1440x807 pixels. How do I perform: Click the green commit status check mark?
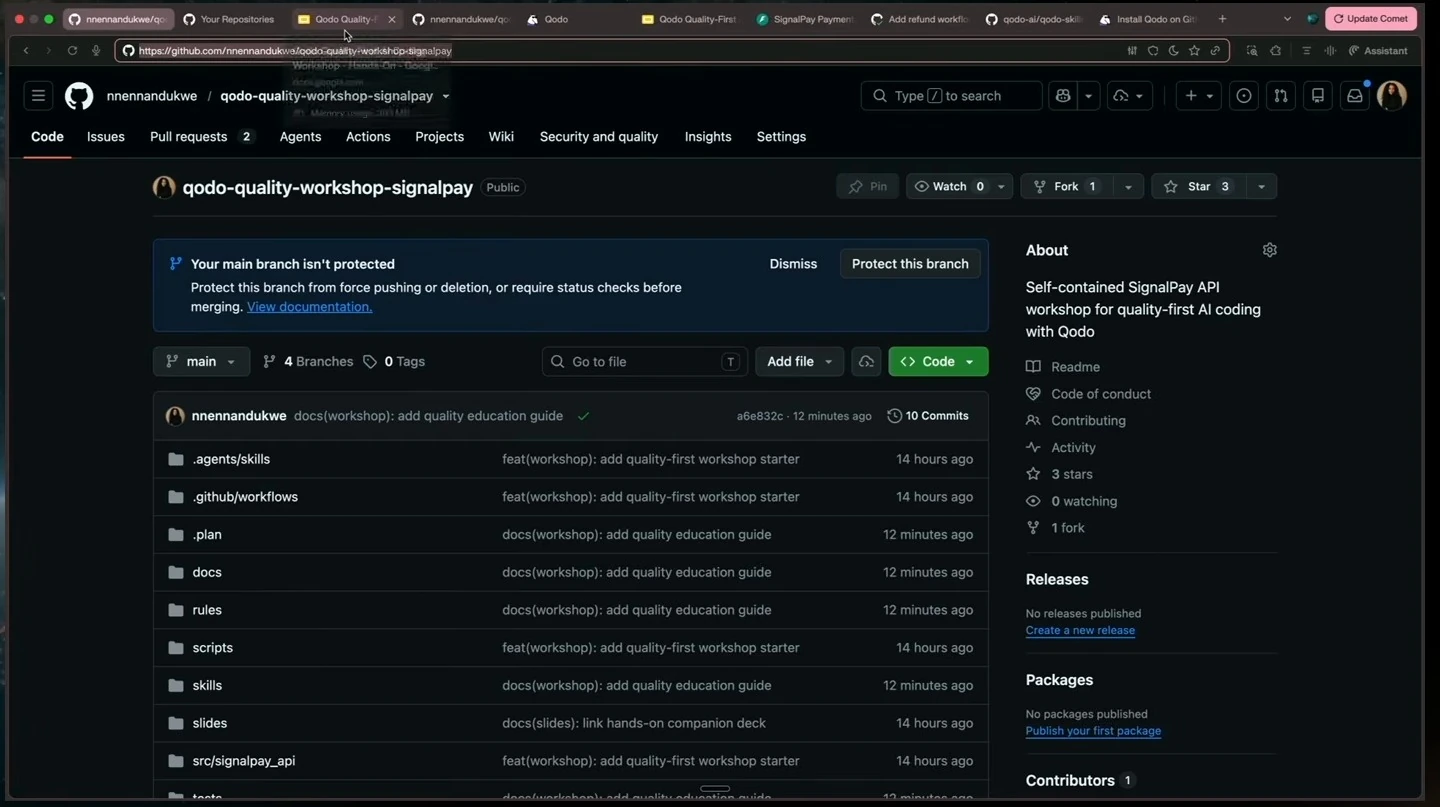pyautogui.click(x=583, y=416)
